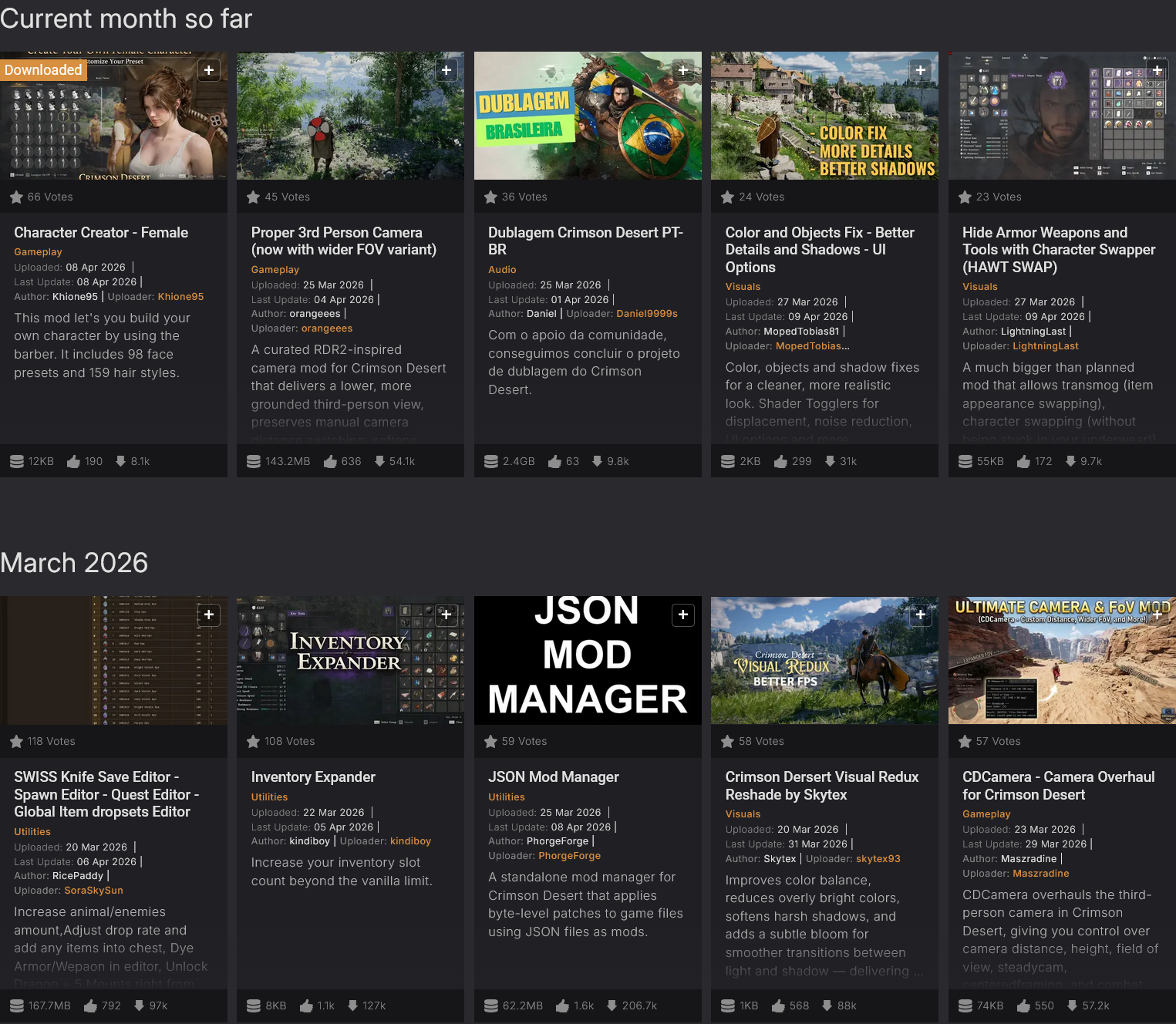Click plus icon on Dublagem Brasileira thumbnail
Screen dimensions: 1176x1024
click(683, 70)
